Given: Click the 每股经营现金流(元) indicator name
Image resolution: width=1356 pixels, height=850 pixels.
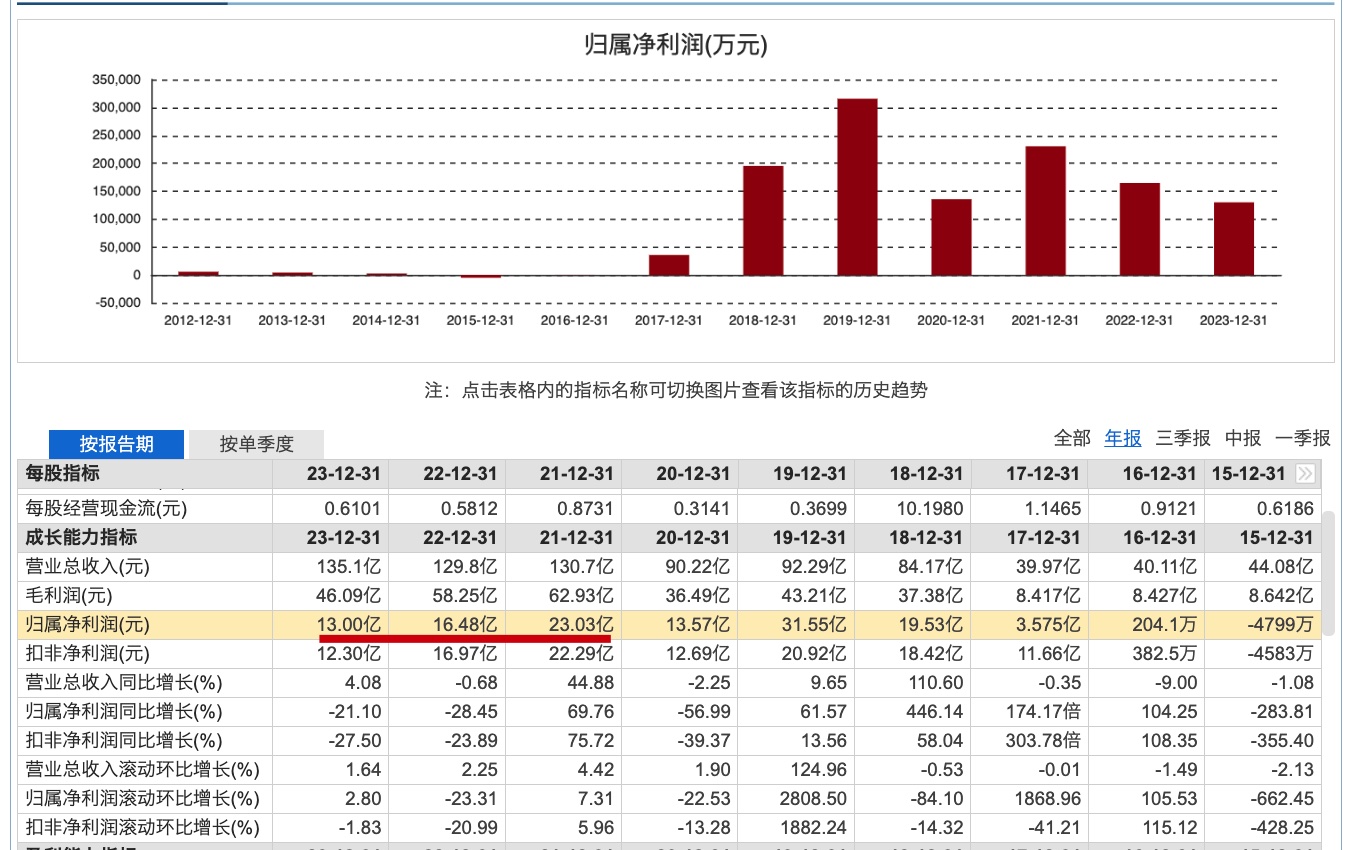Looking at the screenshot, I should click(x=107, y=509).
